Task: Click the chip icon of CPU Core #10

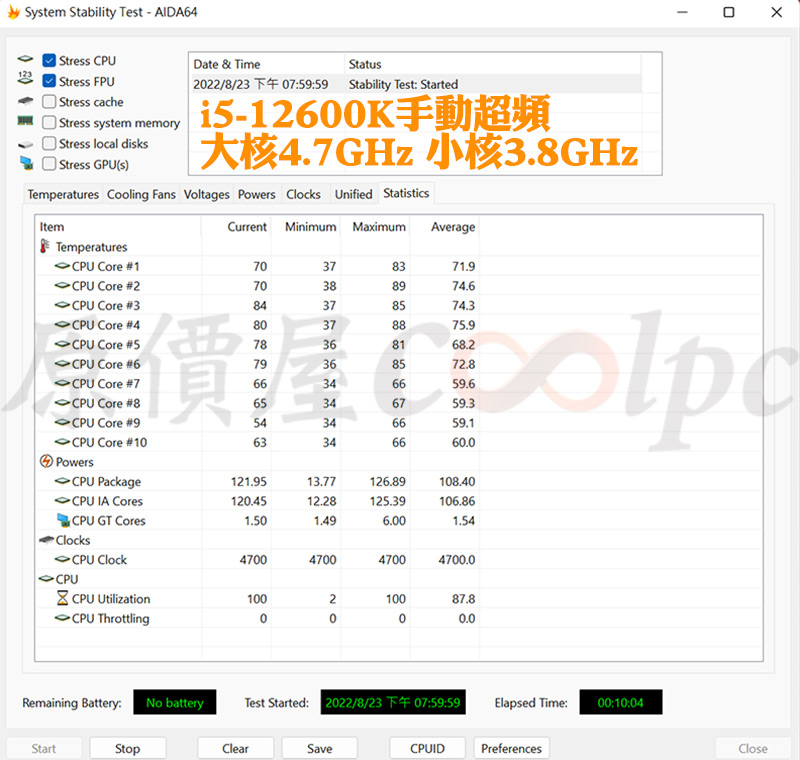Action: point(62,442)
